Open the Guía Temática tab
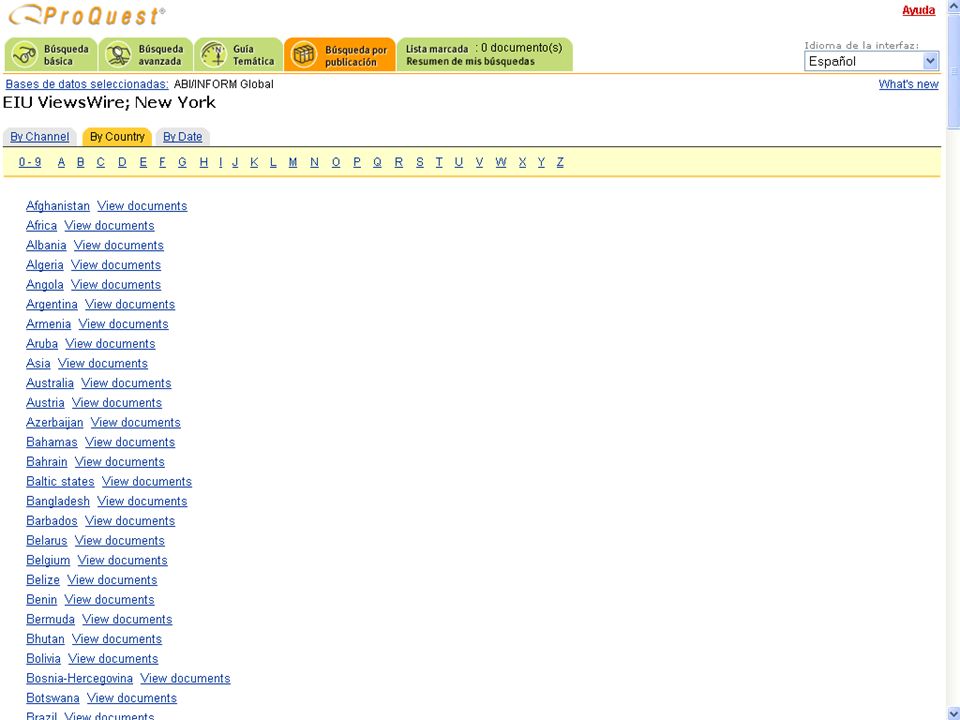Screen dimensions: 960x720 pyautogui.click(x=239, y=55)
